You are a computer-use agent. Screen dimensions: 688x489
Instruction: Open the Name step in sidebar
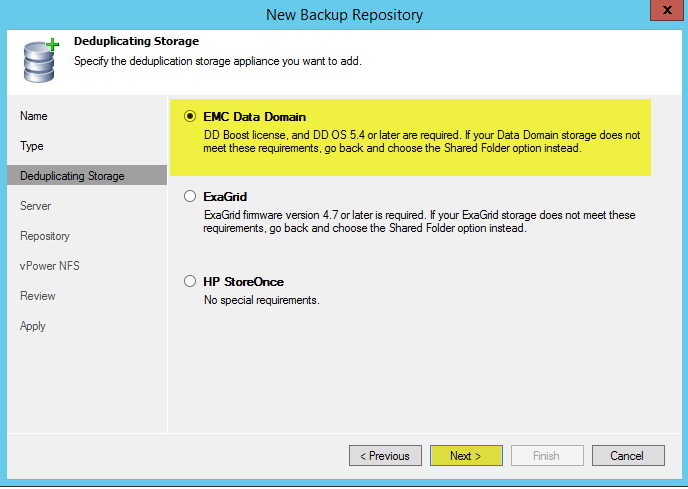(x=34, y=116)
